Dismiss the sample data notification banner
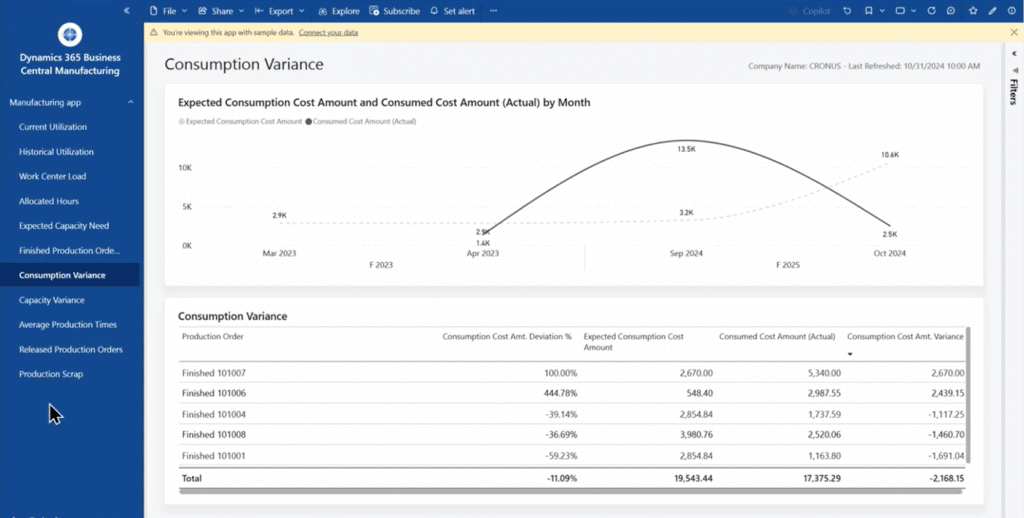1024x518 pixels. 1013,33
